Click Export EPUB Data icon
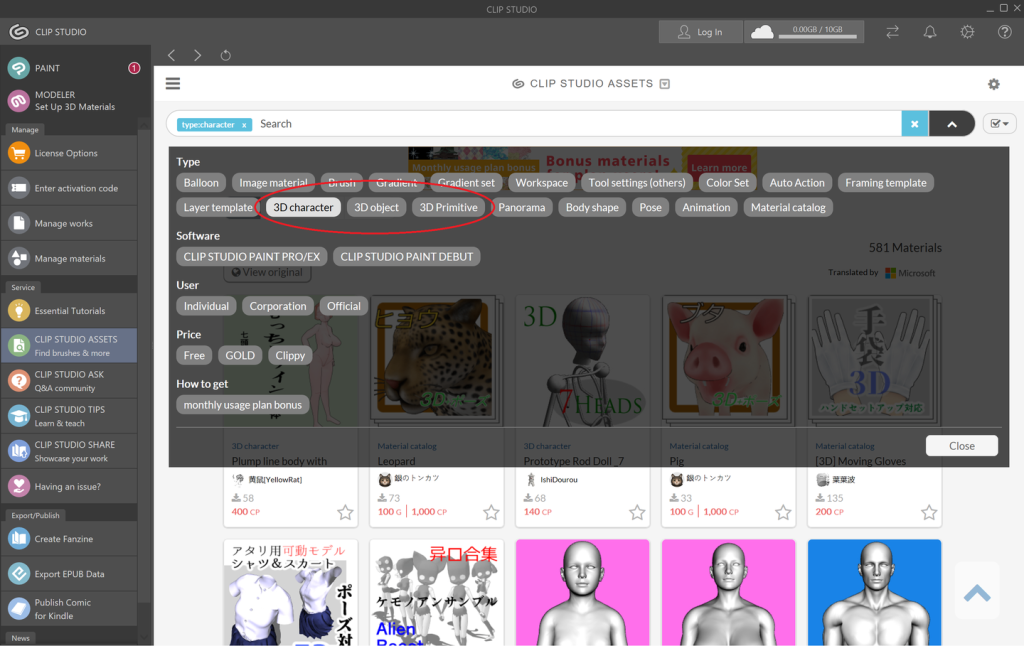 pyautogui.click(x=19, y=573)
